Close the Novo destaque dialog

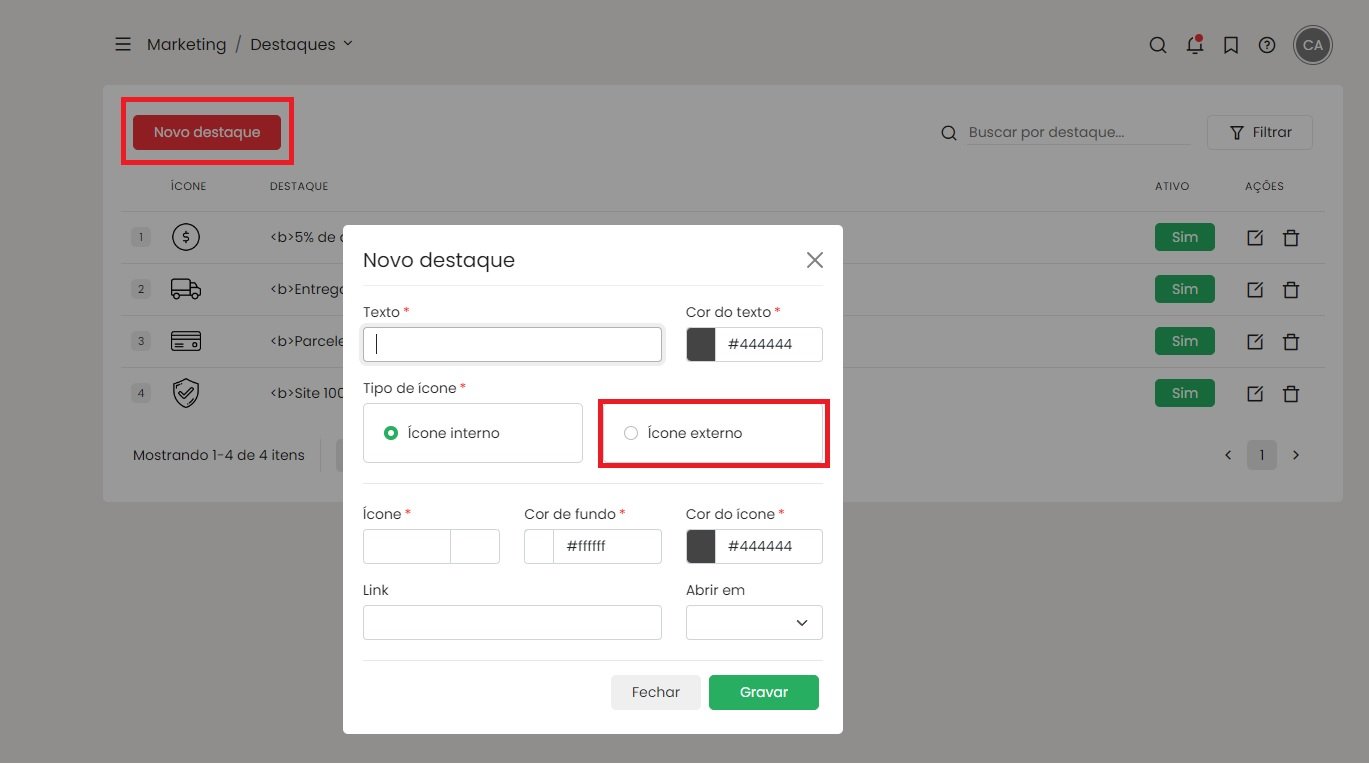pos(815,260)
